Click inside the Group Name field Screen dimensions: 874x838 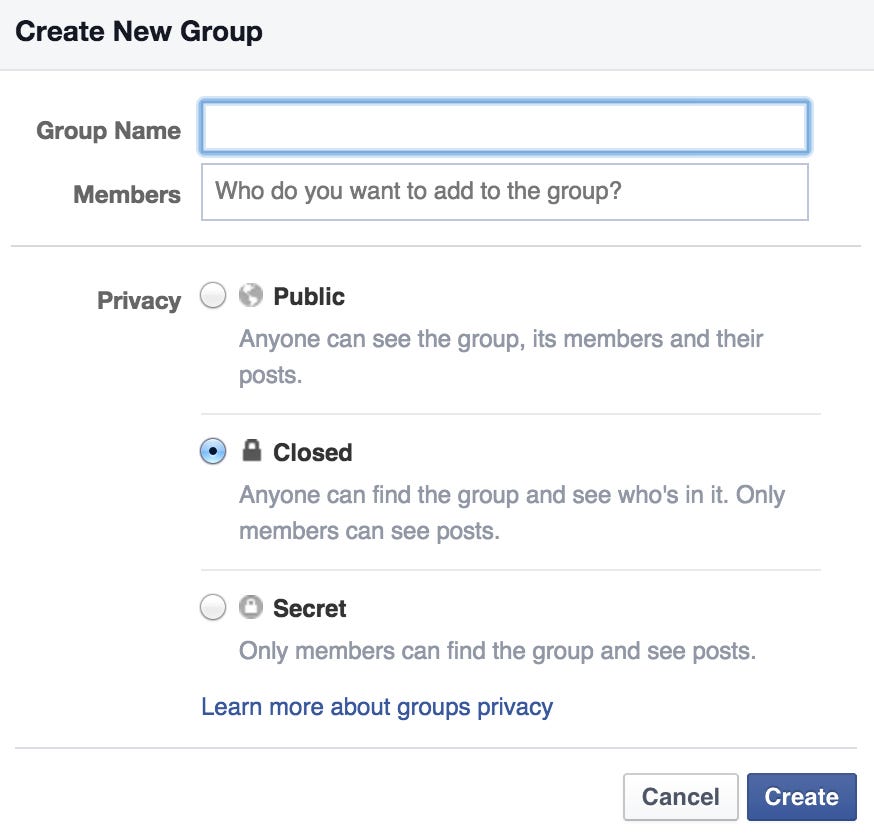pyautogui.click(x=505, y=127)
